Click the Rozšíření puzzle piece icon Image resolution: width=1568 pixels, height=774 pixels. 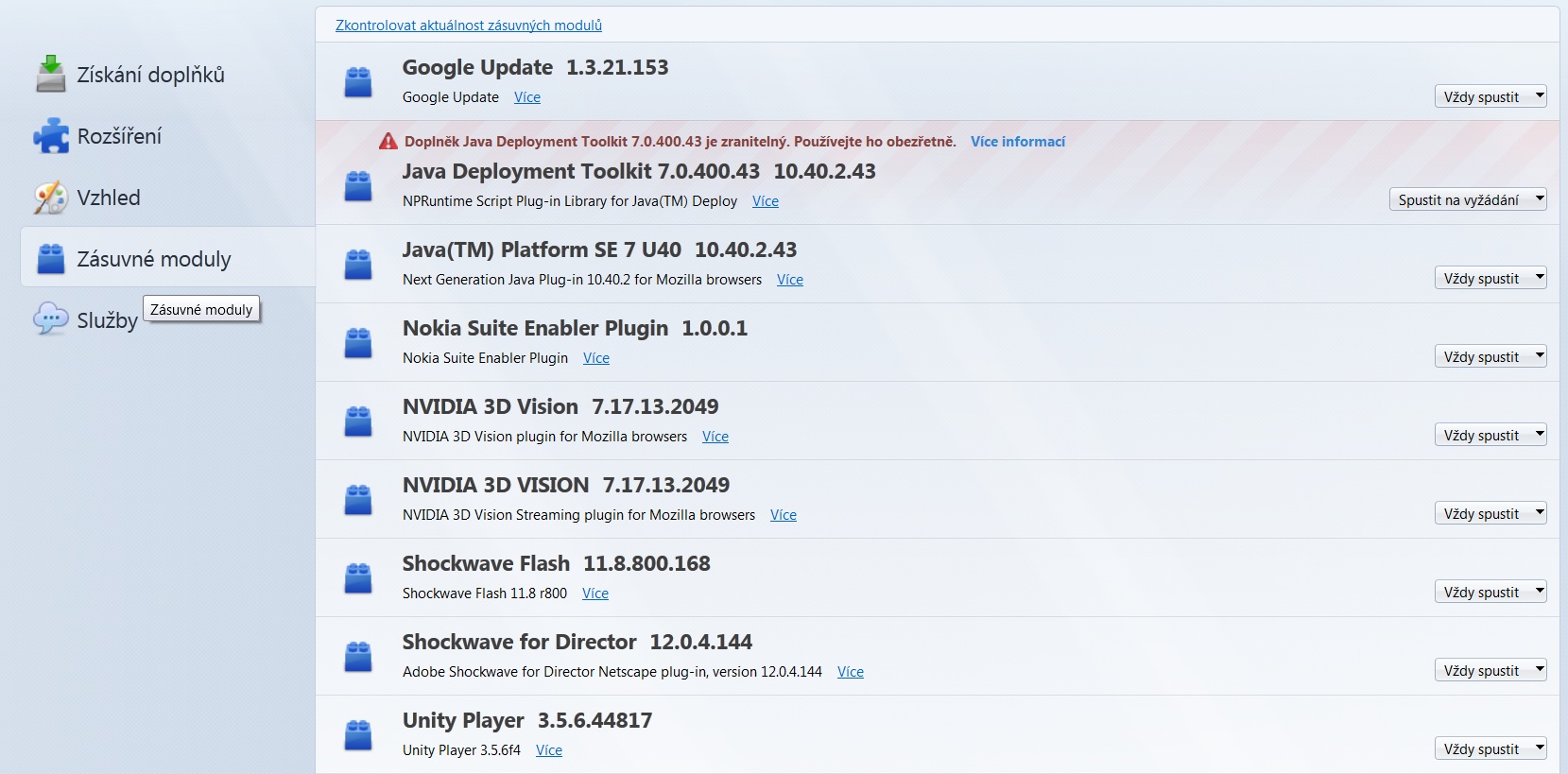pyautogui.click(x=51, y=136)
